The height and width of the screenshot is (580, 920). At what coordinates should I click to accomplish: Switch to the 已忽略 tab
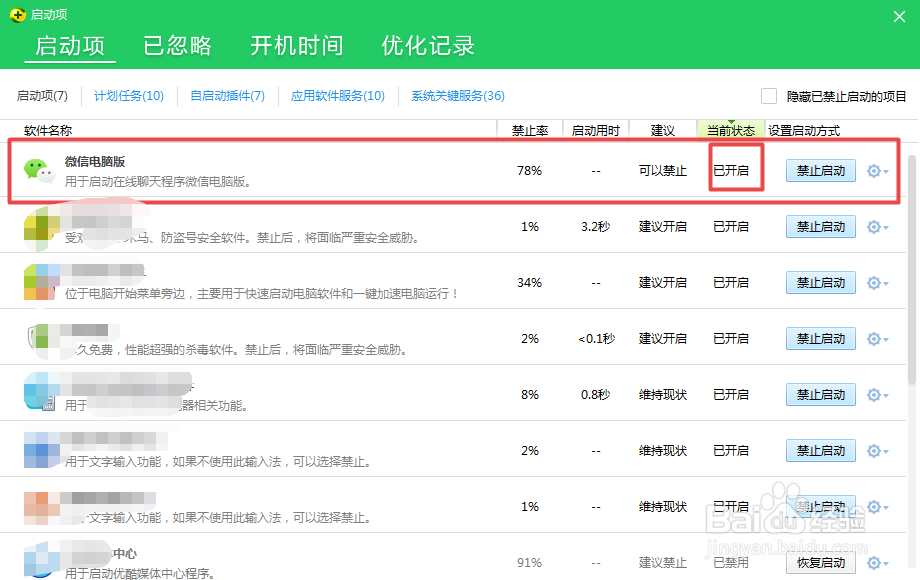click(177, 45)
